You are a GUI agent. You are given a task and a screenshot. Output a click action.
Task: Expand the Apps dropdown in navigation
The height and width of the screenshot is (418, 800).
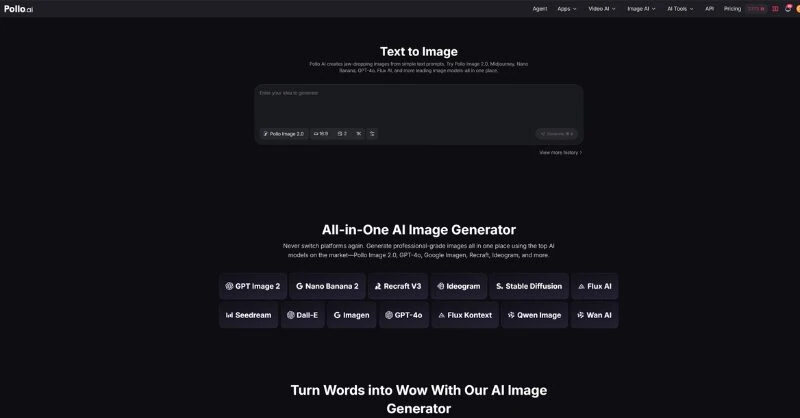567,9
